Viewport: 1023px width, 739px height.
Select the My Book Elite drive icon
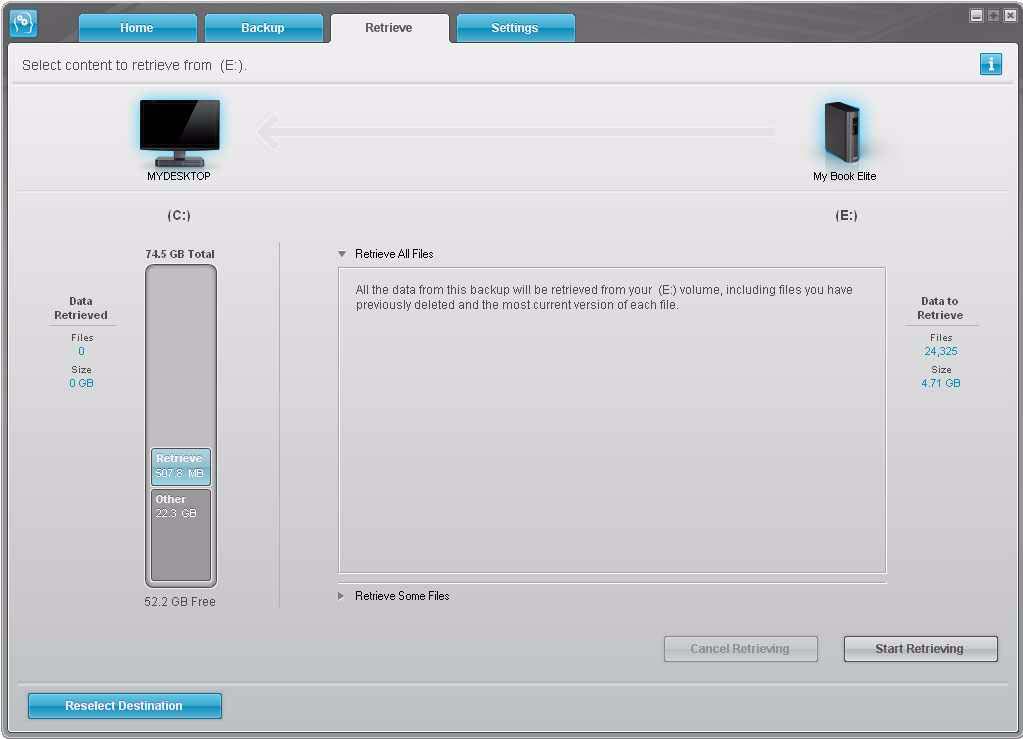(x=842, y=132)
